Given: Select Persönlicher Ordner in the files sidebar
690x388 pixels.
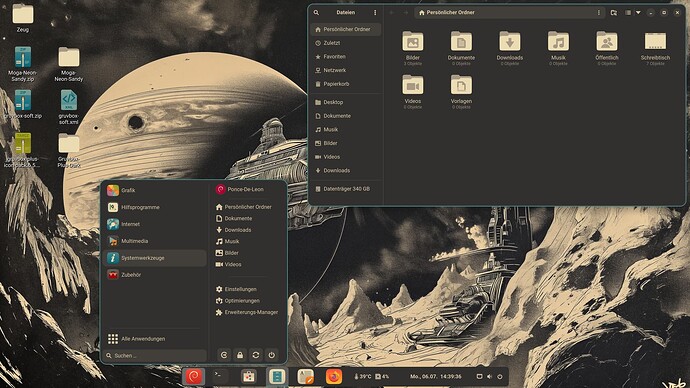Looking at the screenshot, I should [346, 29].
